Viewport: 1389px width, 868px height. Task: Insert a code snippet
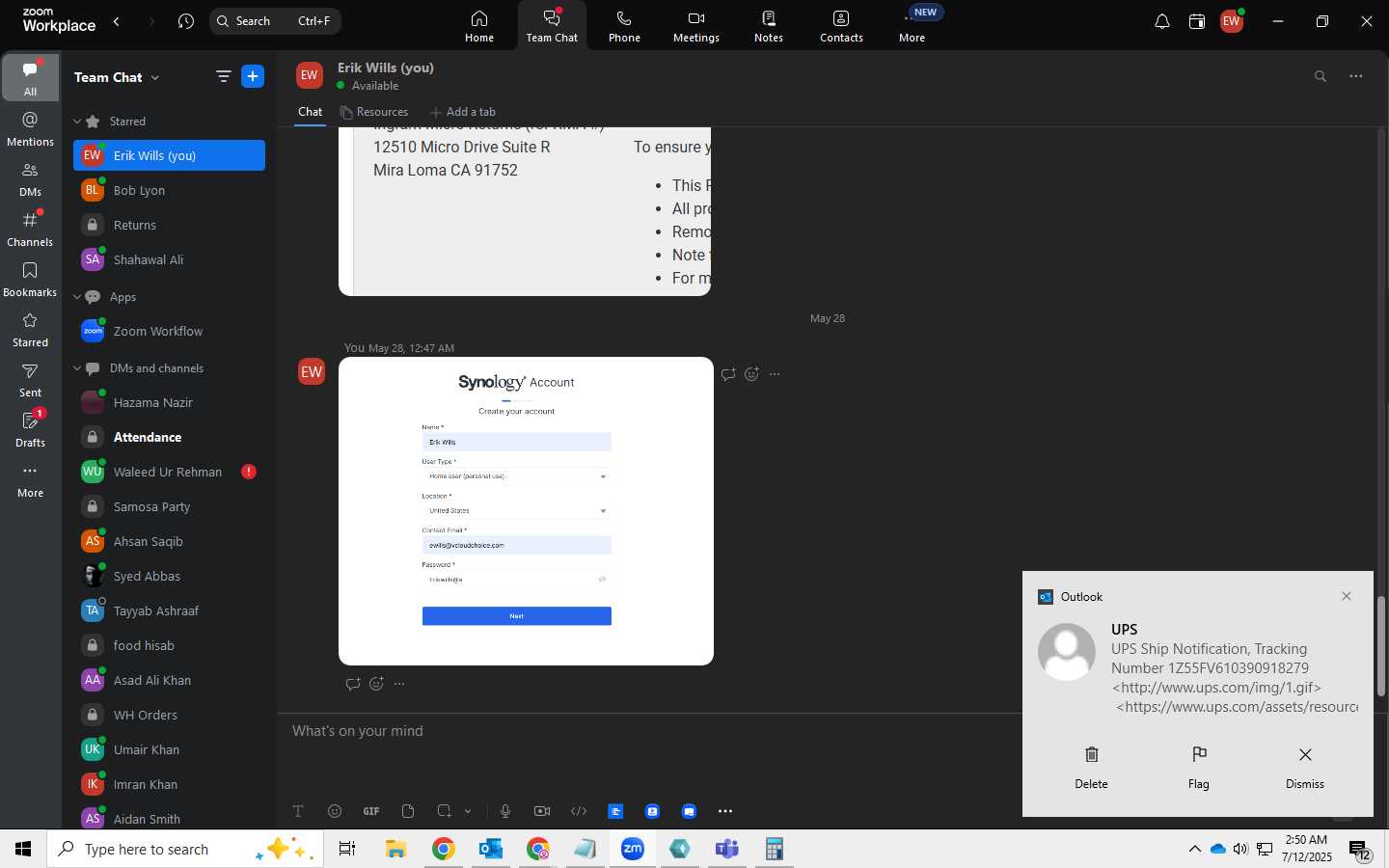pos(579,811)
